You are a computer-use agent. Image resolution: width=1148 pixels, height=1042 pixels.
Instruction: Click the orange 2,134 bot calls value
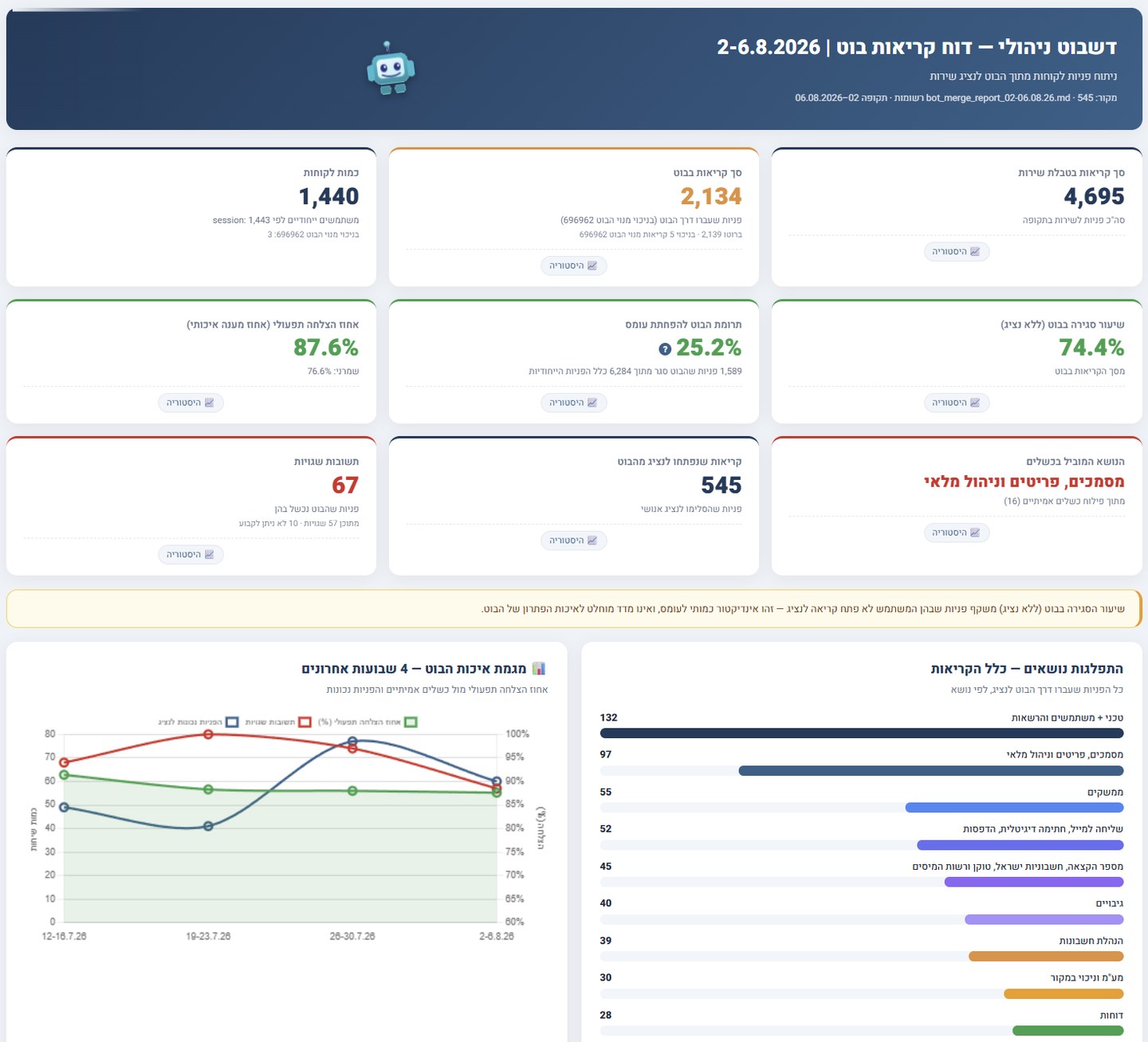point(711,196)
